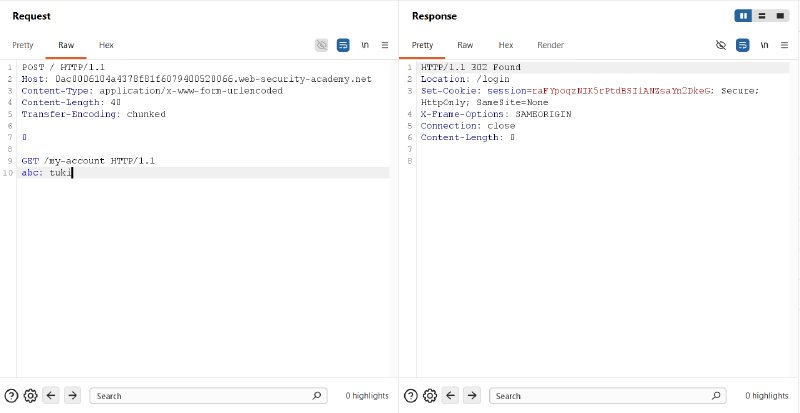800x413 pixels.
Task: Toggle show newlines \n in Request panel
Action: (x=365, y=45)
